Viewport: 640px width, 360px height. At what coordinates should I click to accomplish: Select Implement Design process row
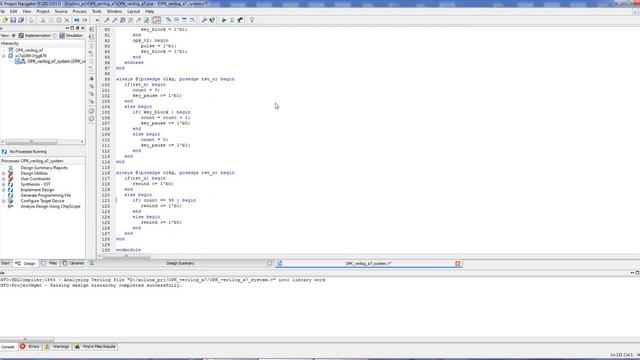pos(37,190)
